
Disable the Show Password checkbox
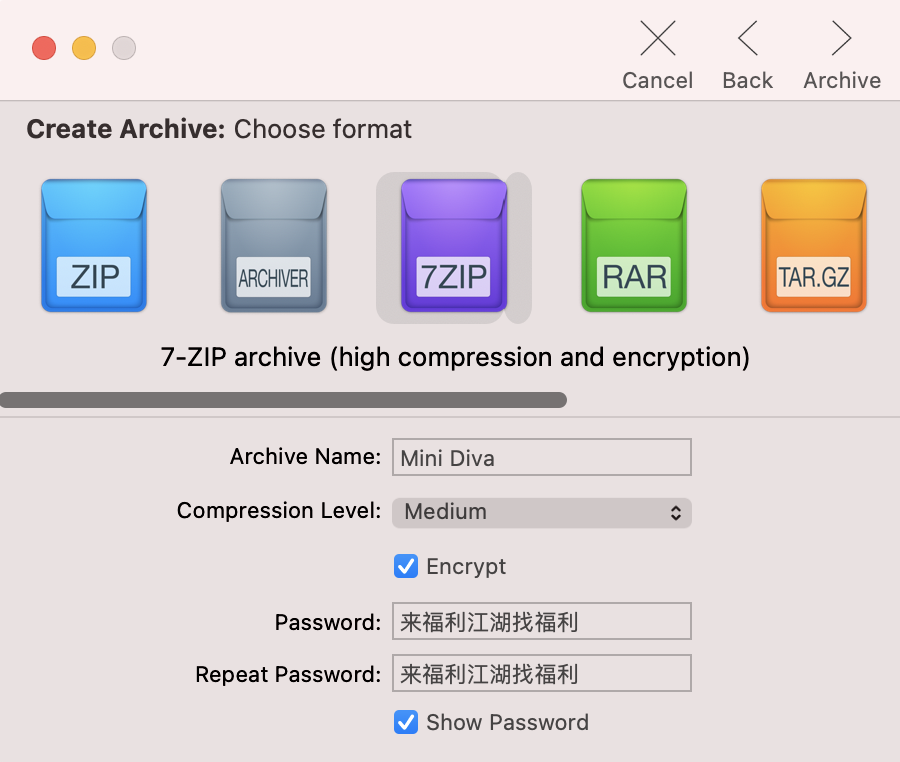pyautogui.click(x=406, y=722)
